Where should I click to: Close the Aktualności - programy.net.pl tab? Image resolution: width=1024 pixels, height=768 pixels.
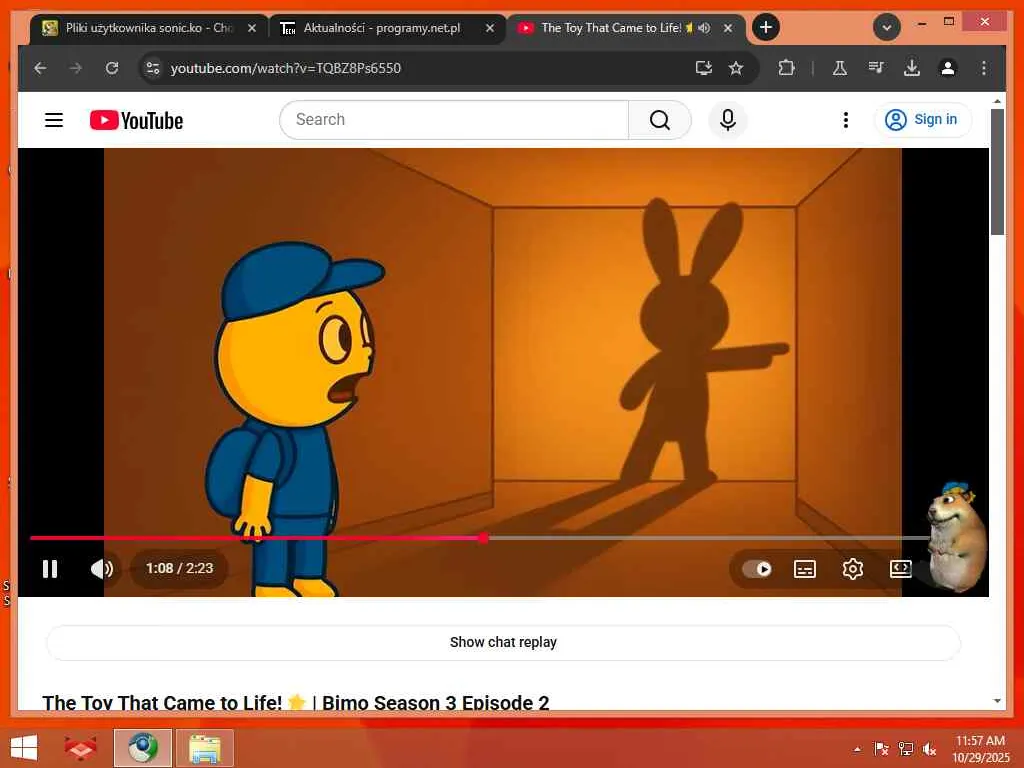click(x=490, y=28)
